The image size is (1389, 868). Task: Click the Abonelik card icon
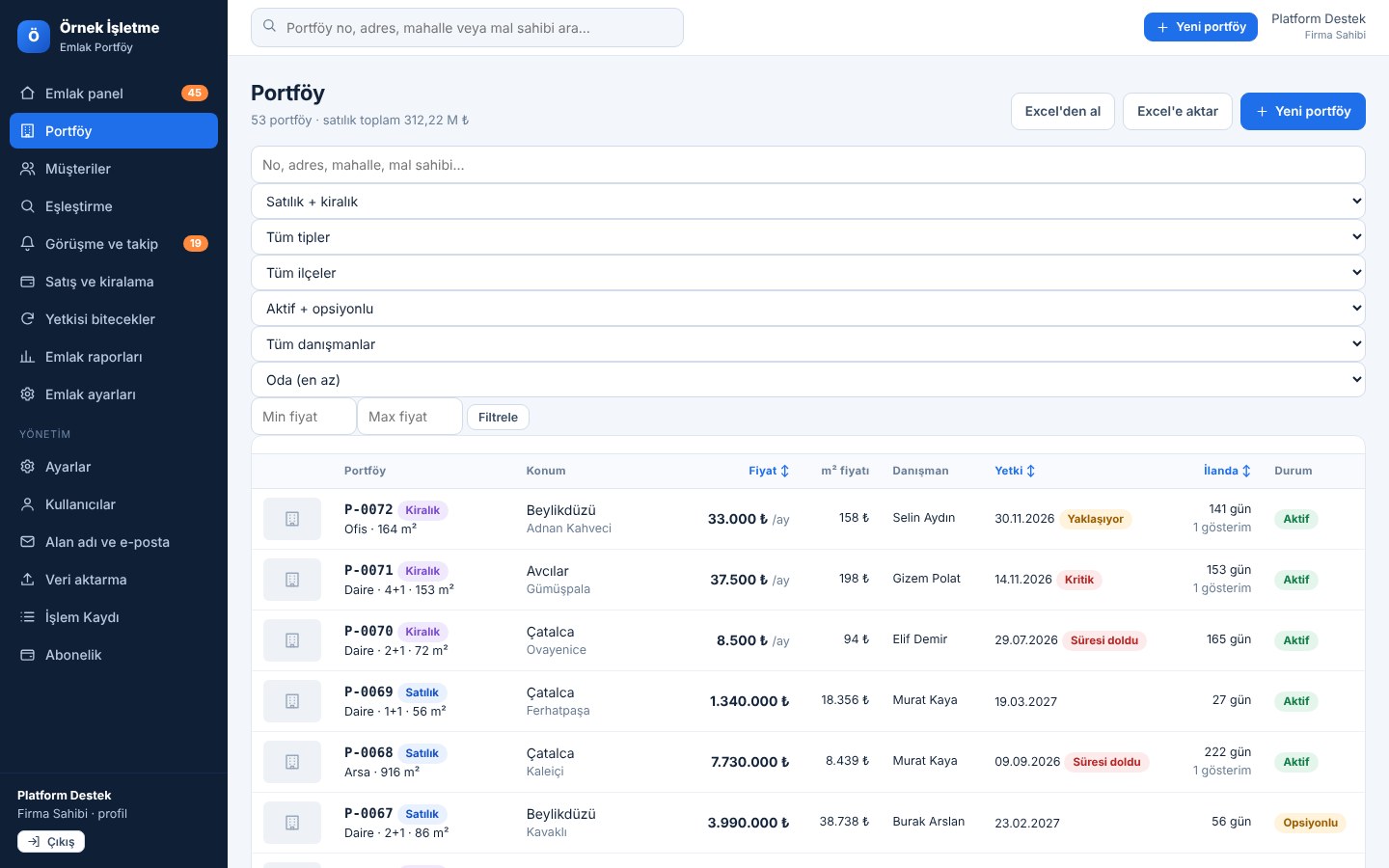28,655
